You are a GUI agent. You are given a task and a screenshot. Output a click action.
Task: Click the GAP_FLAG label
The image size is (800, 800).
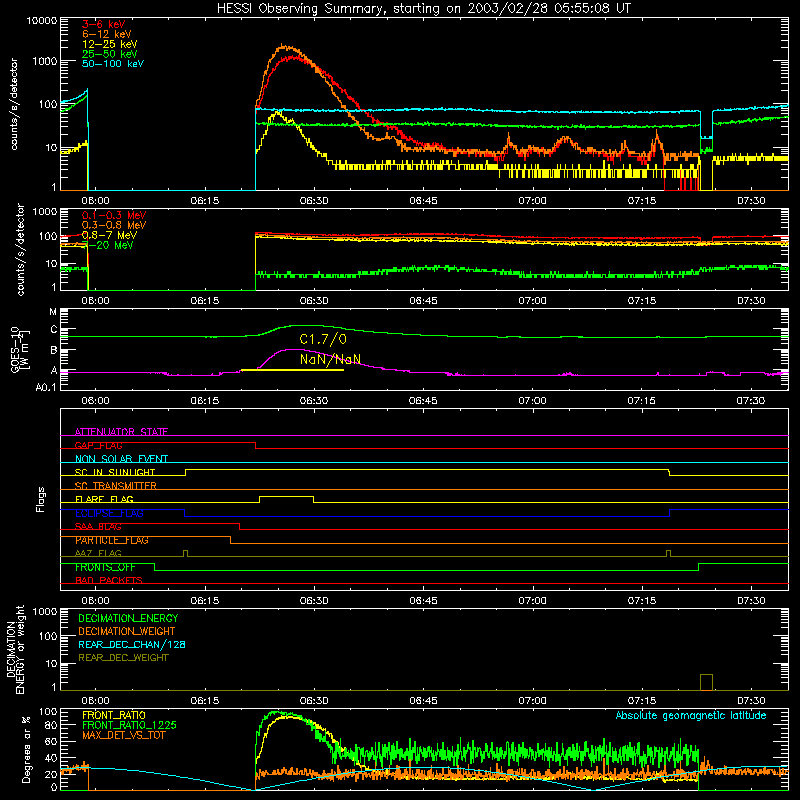point(98,445)
